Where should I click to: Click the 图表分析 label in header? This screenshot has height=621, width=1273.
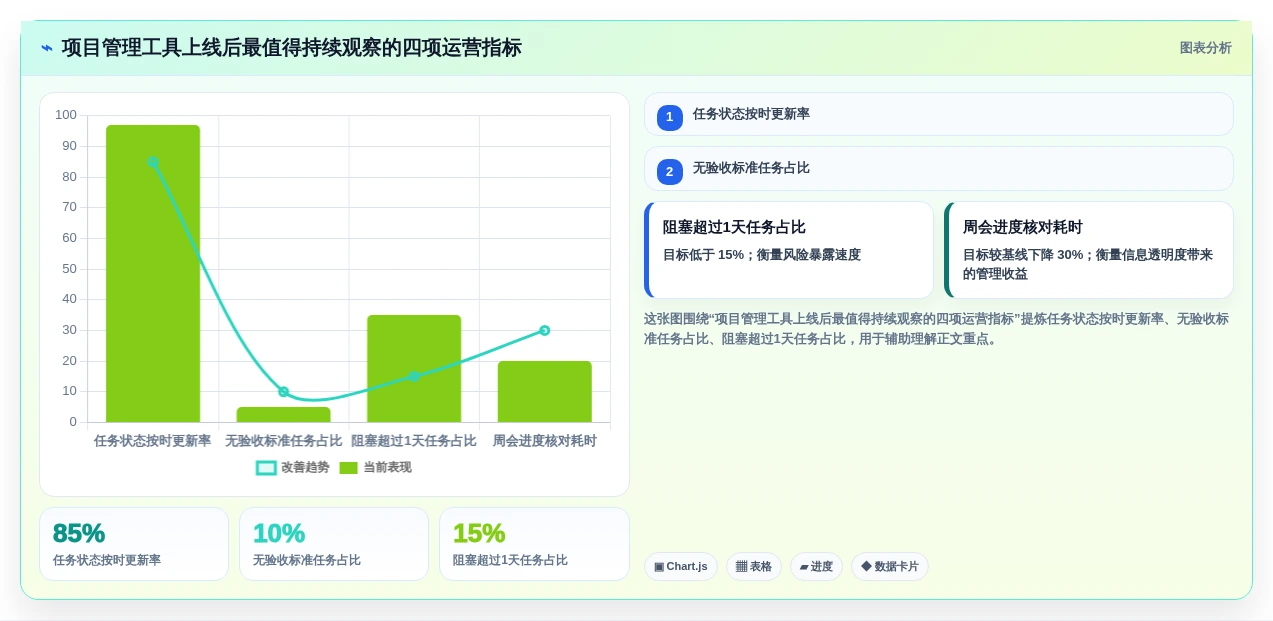pos(1205,48)
